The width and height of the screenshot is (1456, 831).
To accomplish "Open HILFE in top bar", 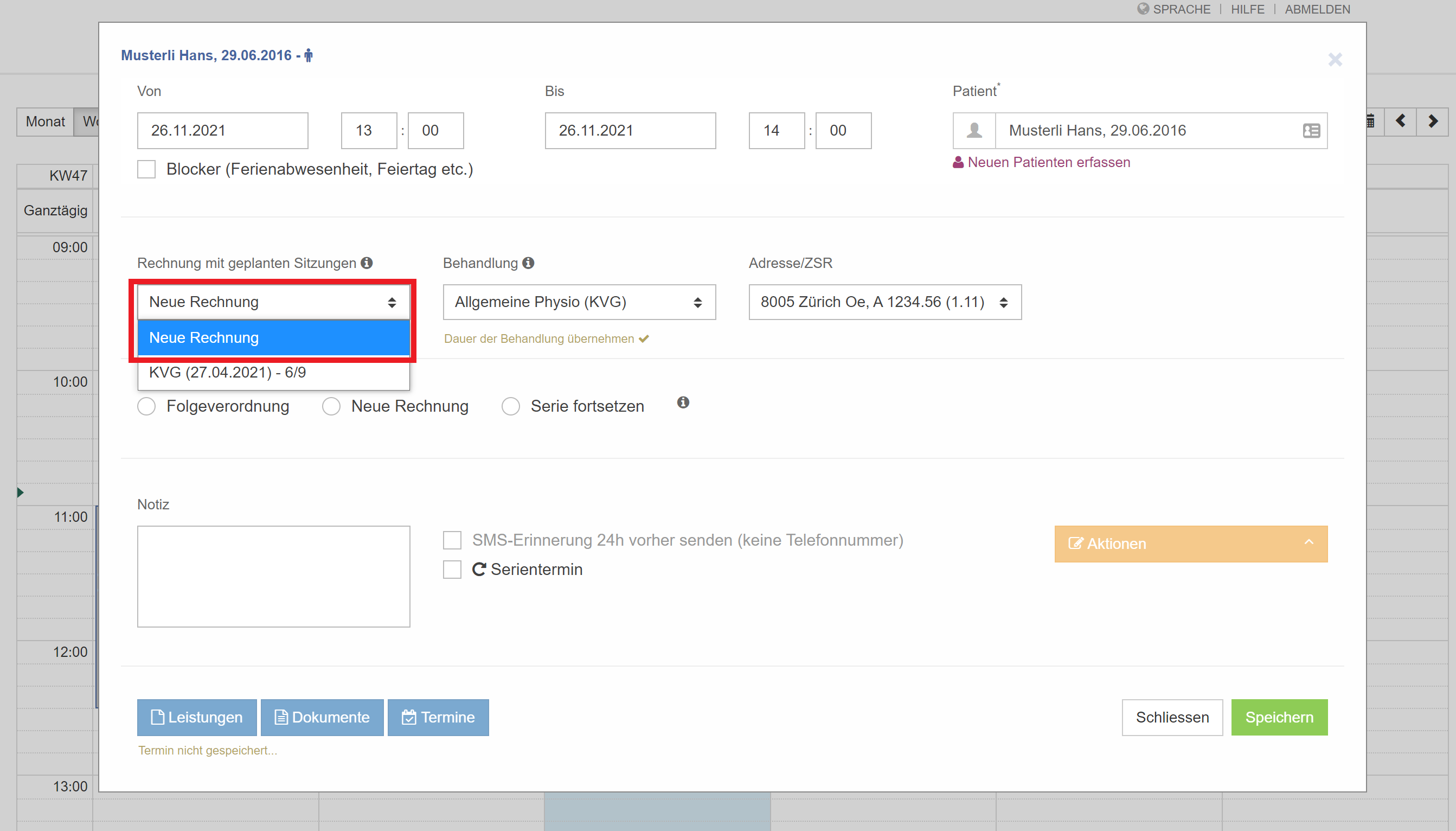I will point(1247,9).
